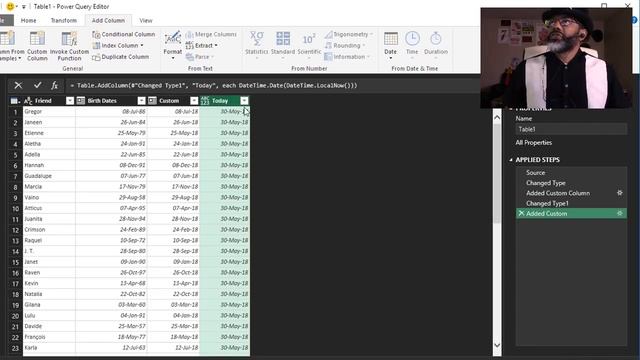Switch to the Home tab
This screenshot has height=360, width=640.
(28, 20)
